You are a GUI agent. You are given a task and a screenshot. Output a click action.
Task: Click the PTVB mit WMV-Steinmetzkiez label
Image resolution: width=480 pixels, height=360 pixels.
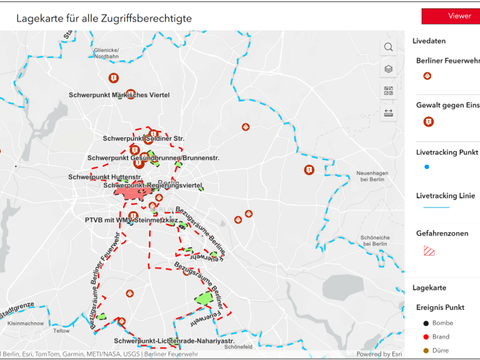(x=131, y=220)
